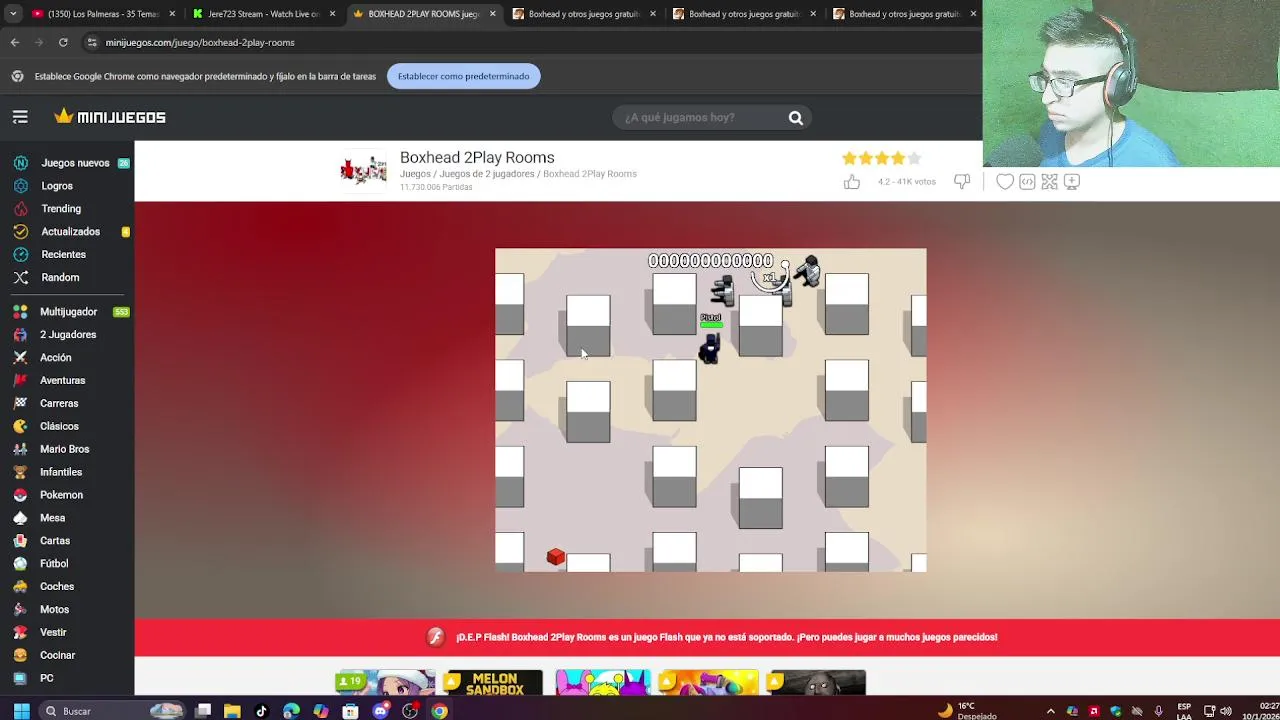Open the Cartas category
The height and width of the screenshot is (720, 1280).
[x=55, y=541]
